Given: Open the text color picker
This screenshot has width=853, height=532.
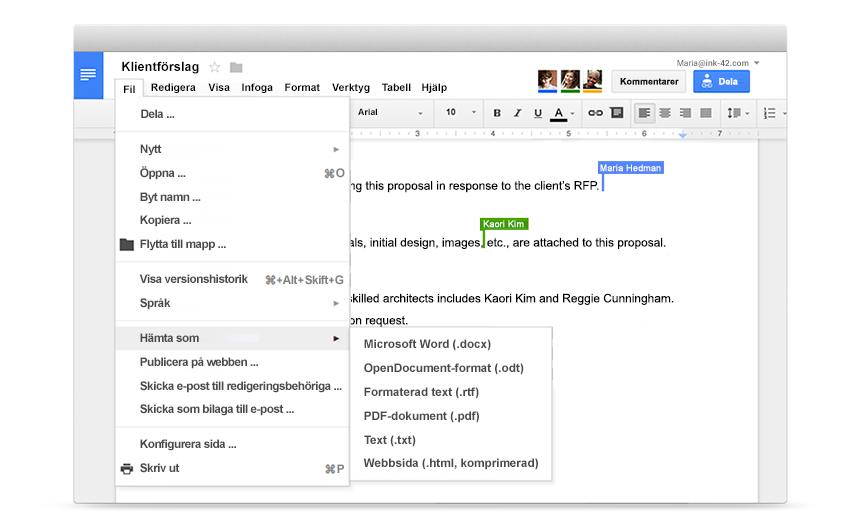Looking at the screenshot, I should pyautogui.click(x=561, y=113).
